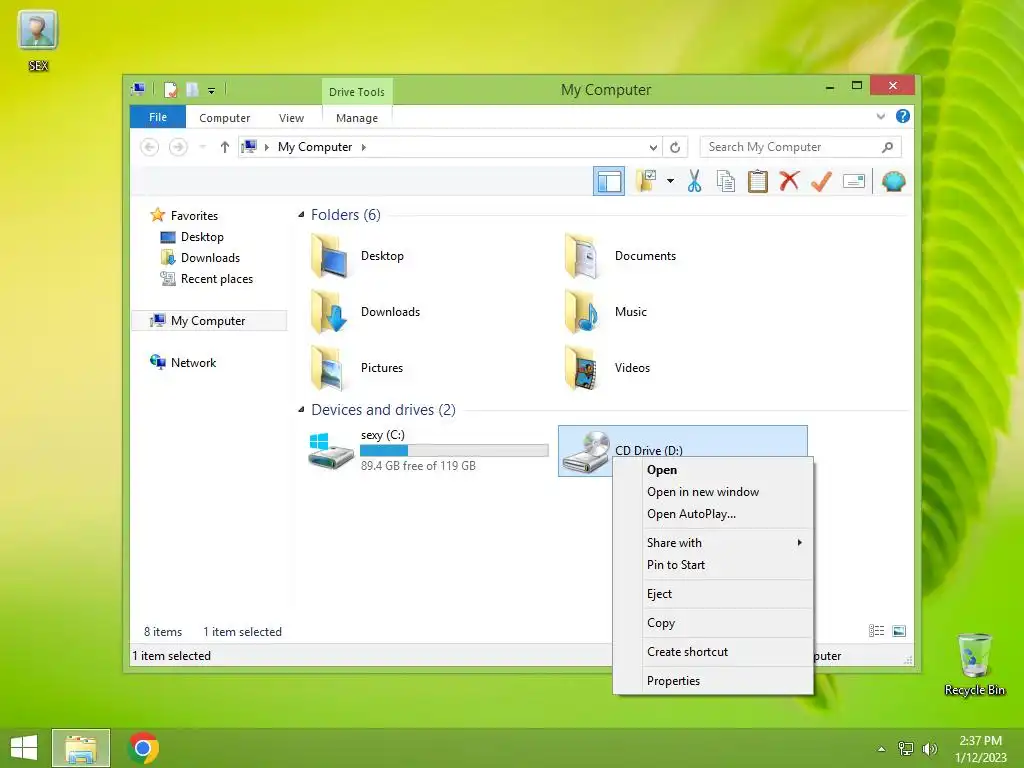Expand Share with submenu
1024x768 pixels.
click(713, 543)
